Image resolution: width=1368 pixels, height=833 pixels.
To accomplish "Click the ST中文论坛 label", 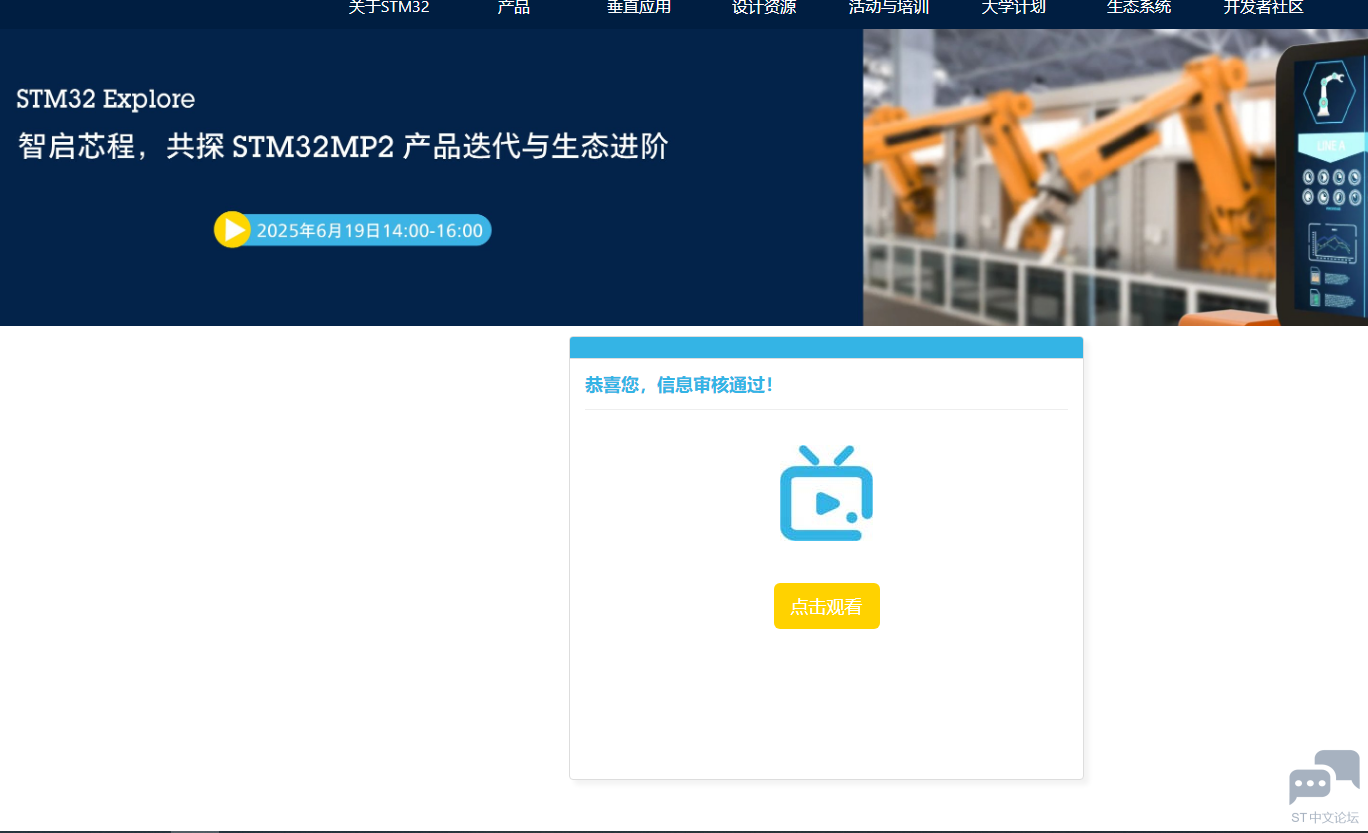I will [1325, 818].
